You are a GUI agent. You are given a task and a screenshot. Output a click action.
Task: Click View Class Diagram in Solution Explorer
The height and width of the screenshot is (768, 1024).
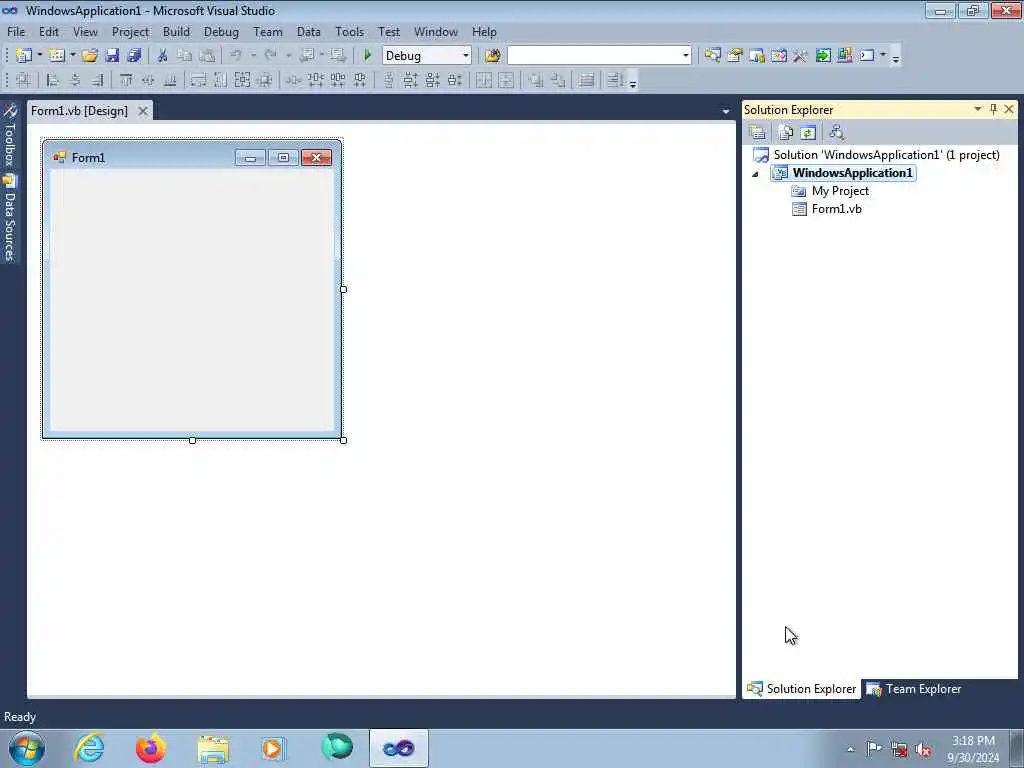coord(837,133)
